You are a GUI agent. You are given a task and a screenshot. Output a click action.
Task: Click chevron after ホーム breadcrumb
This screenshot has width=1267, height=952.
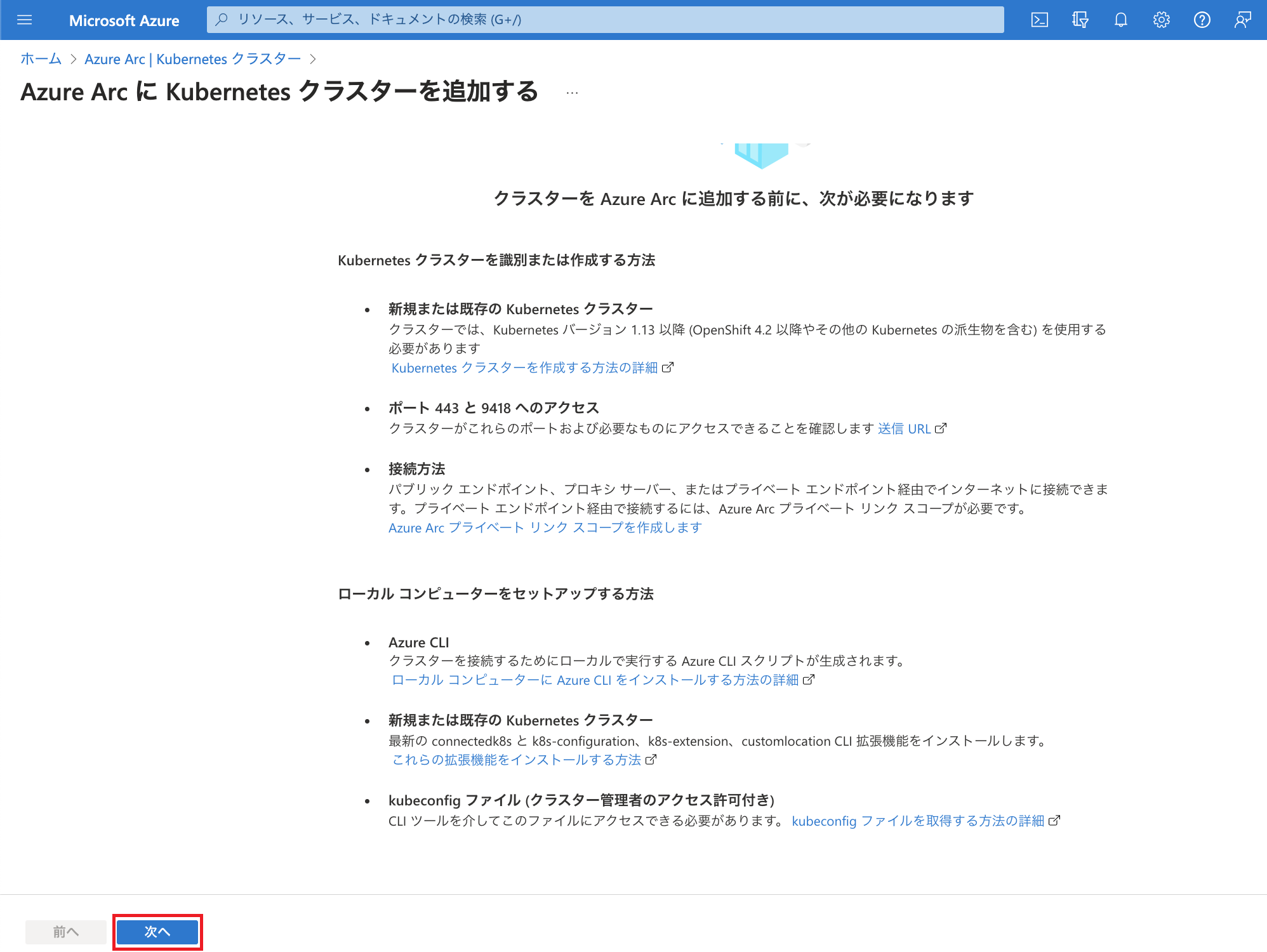point(73,59)
